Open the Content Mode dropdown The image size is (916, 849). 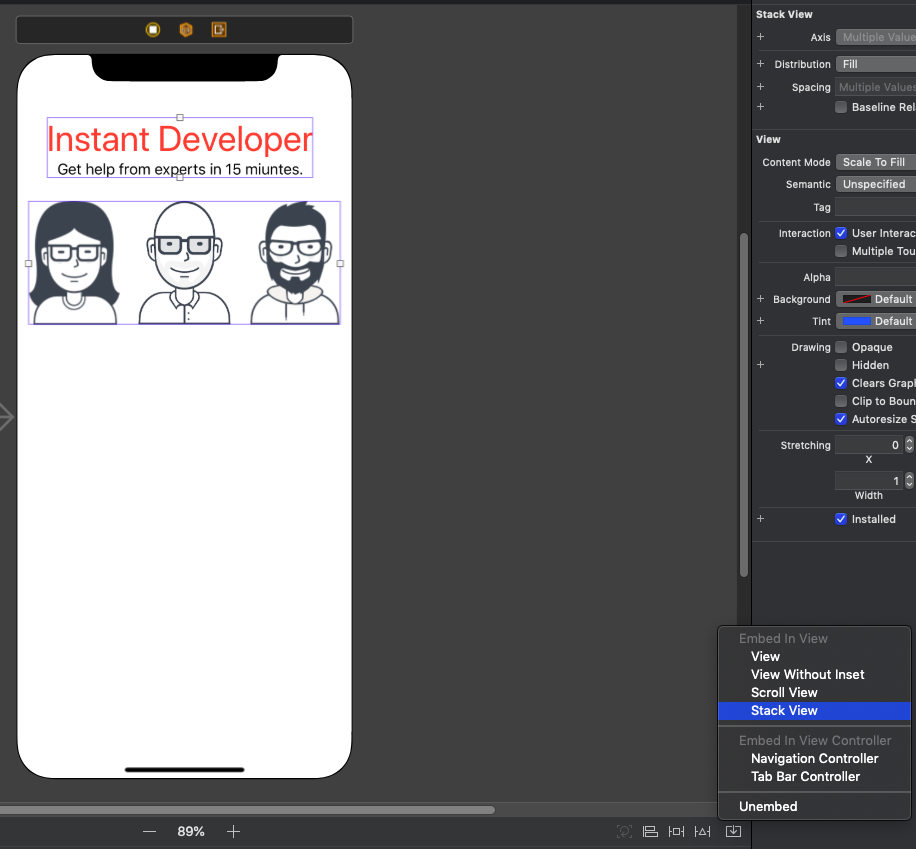[x=876, y=162]
